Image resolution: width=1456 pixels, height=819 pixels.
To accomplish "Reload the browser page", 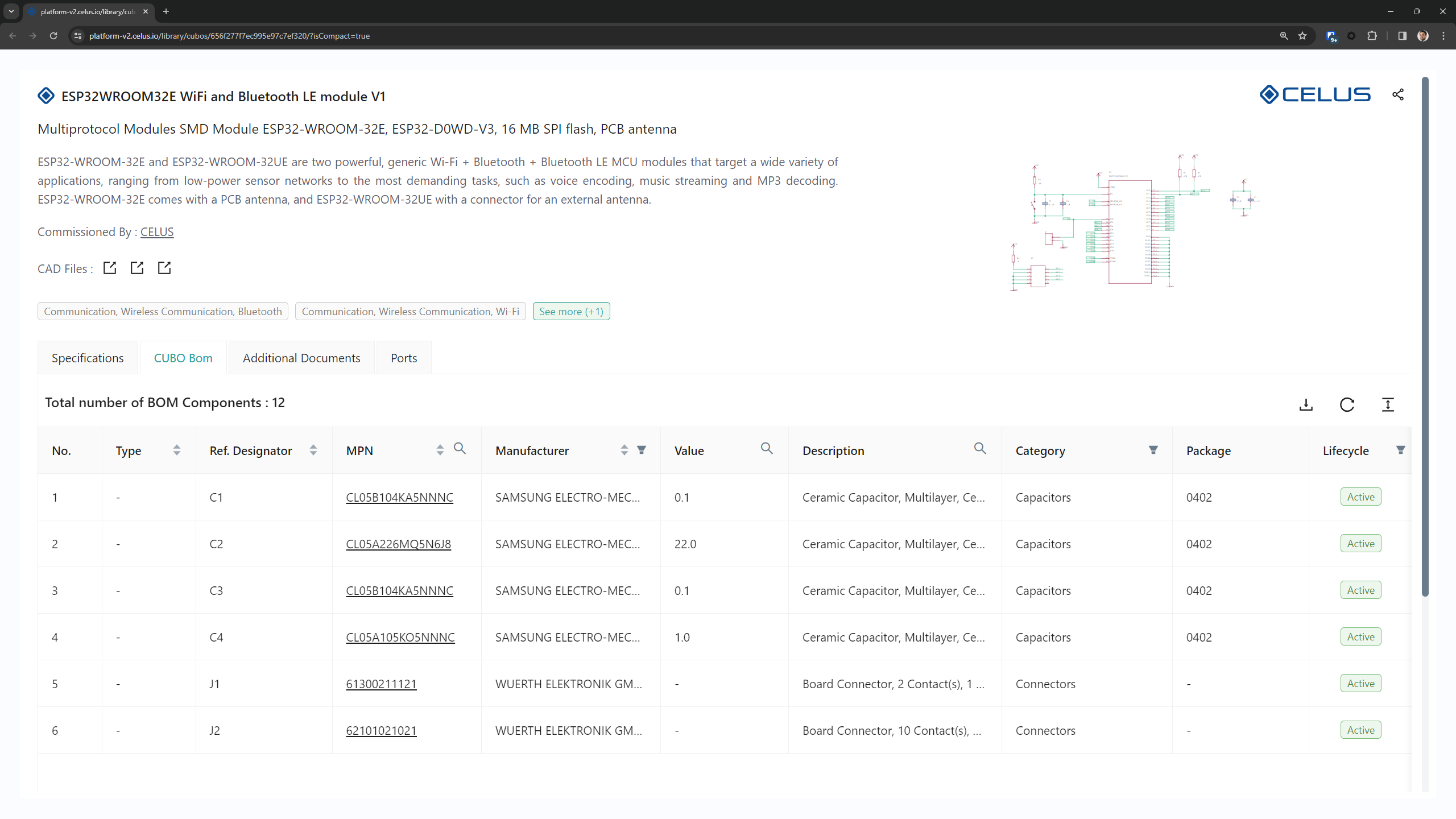I will [x=53, y=36].
